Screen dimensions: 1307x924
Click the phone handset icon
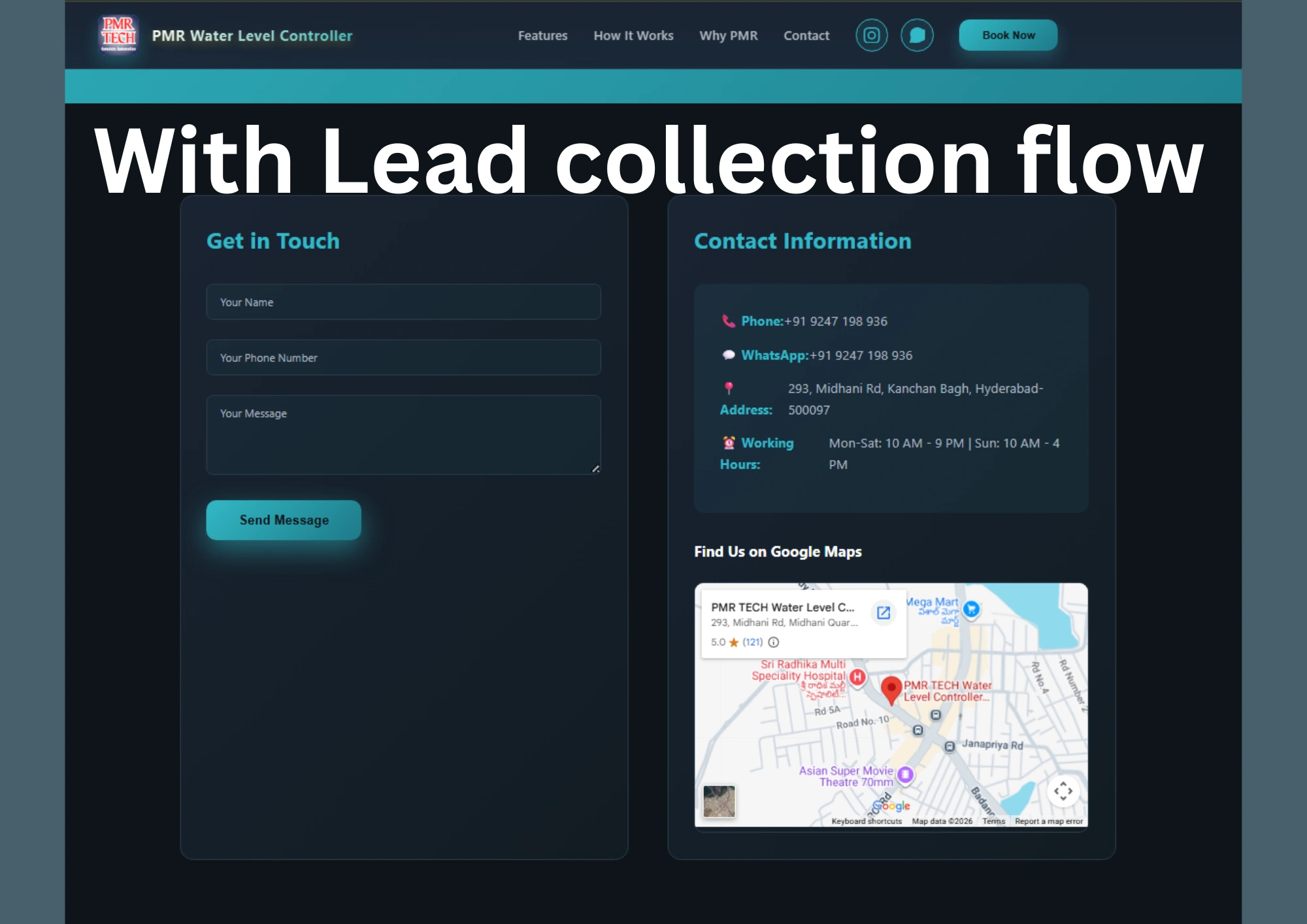pos(728,321)
